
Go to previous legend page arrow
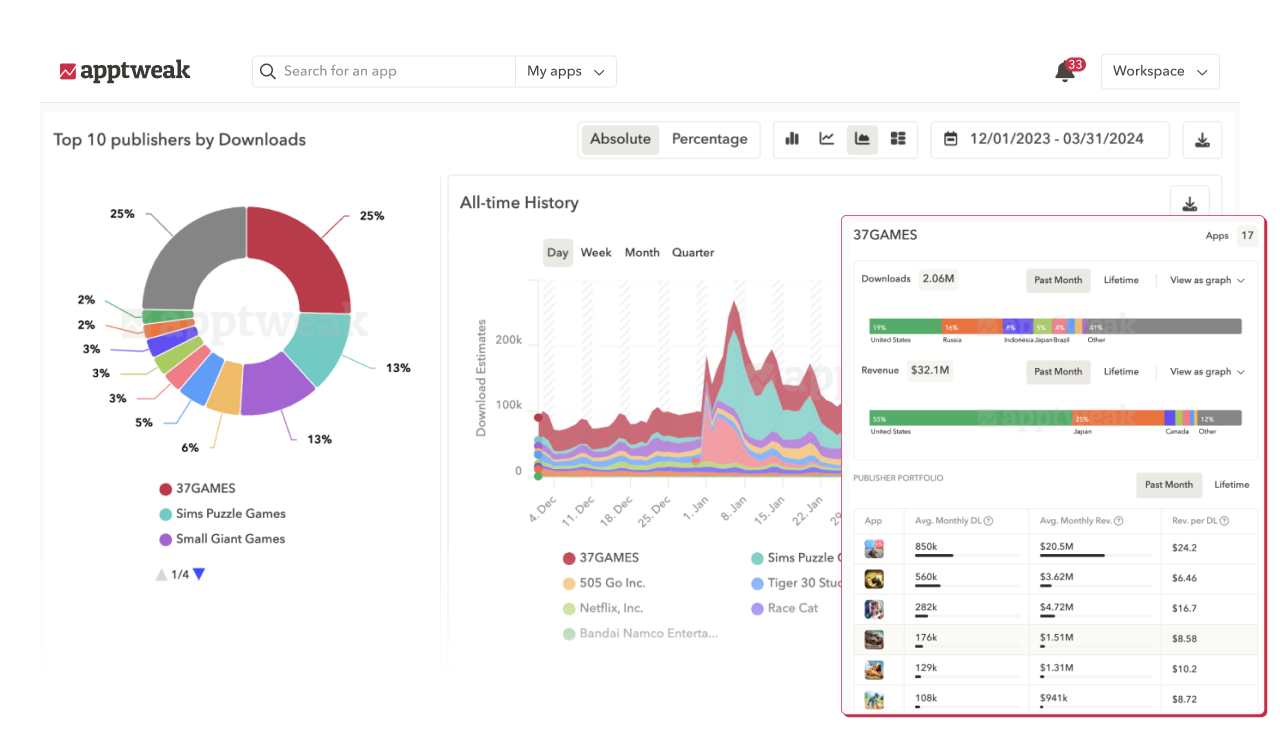pos(161,574)
